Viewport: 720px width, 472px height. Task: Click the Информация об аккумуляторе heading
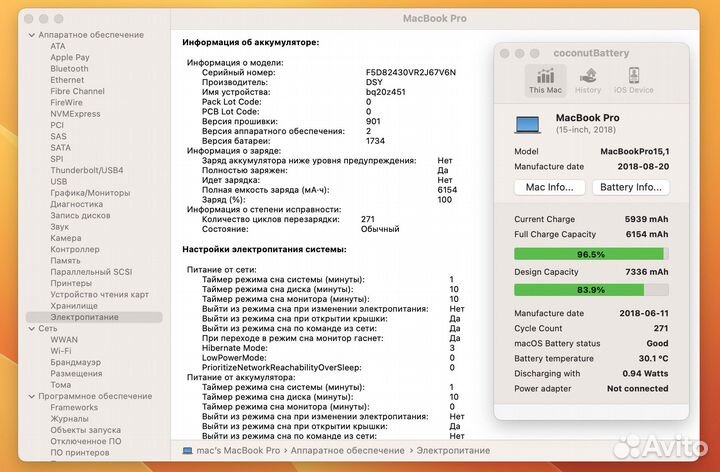pos(251,42)
